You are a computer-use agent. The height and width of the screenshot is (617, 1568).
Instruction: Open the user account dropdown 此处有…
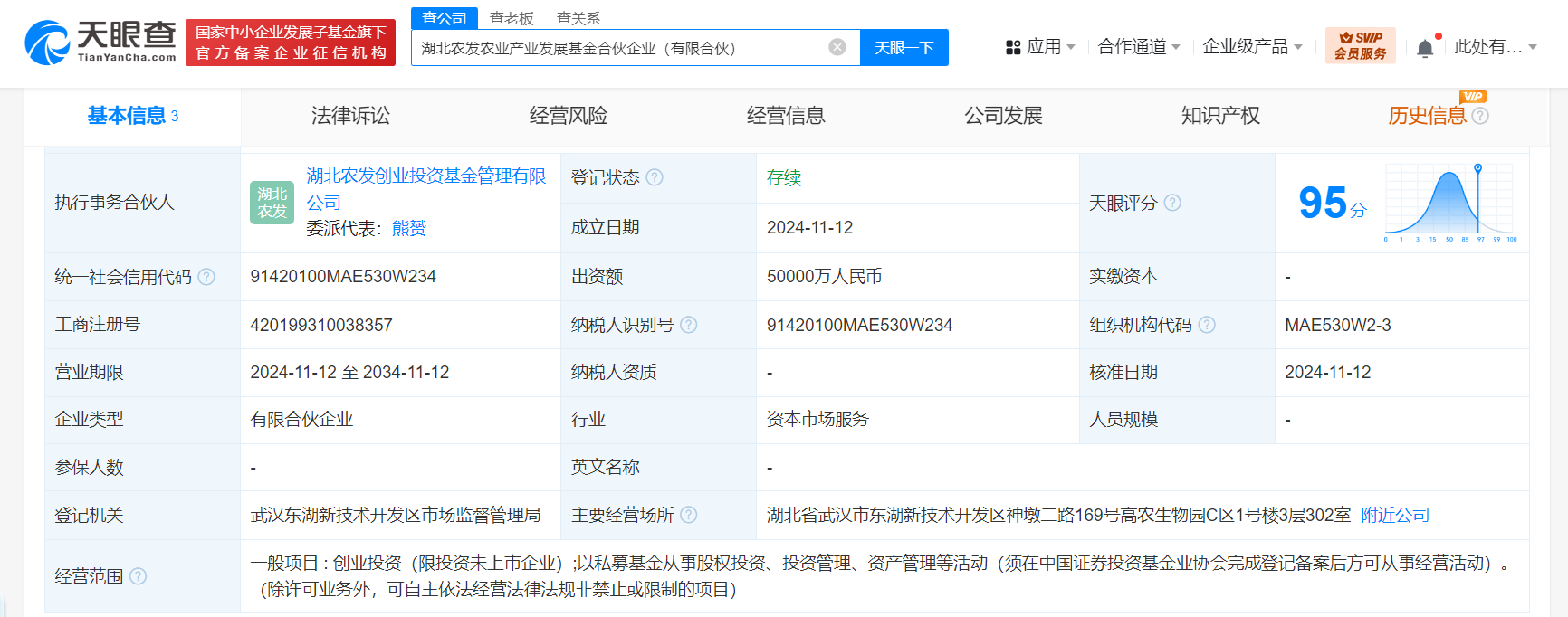tap(1495, 47)
